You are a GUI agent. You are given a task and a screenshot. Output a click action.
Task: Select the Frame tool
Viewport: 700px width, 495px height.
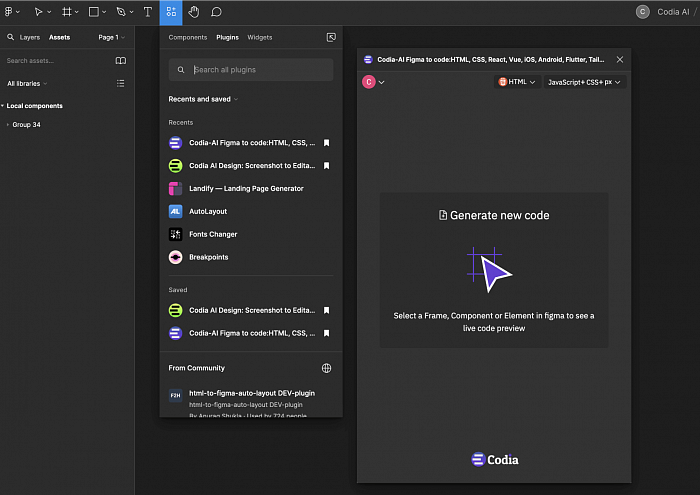click(67, 12)
